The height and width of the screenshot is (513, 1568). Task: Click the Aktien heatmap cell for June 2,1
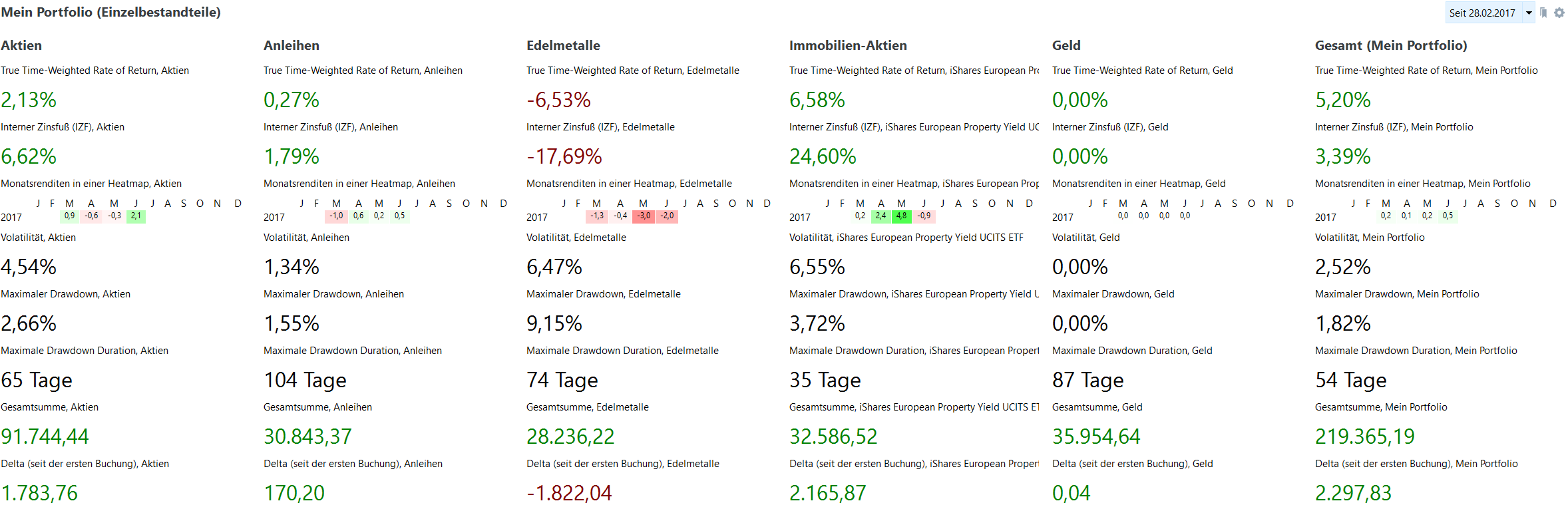136,216
